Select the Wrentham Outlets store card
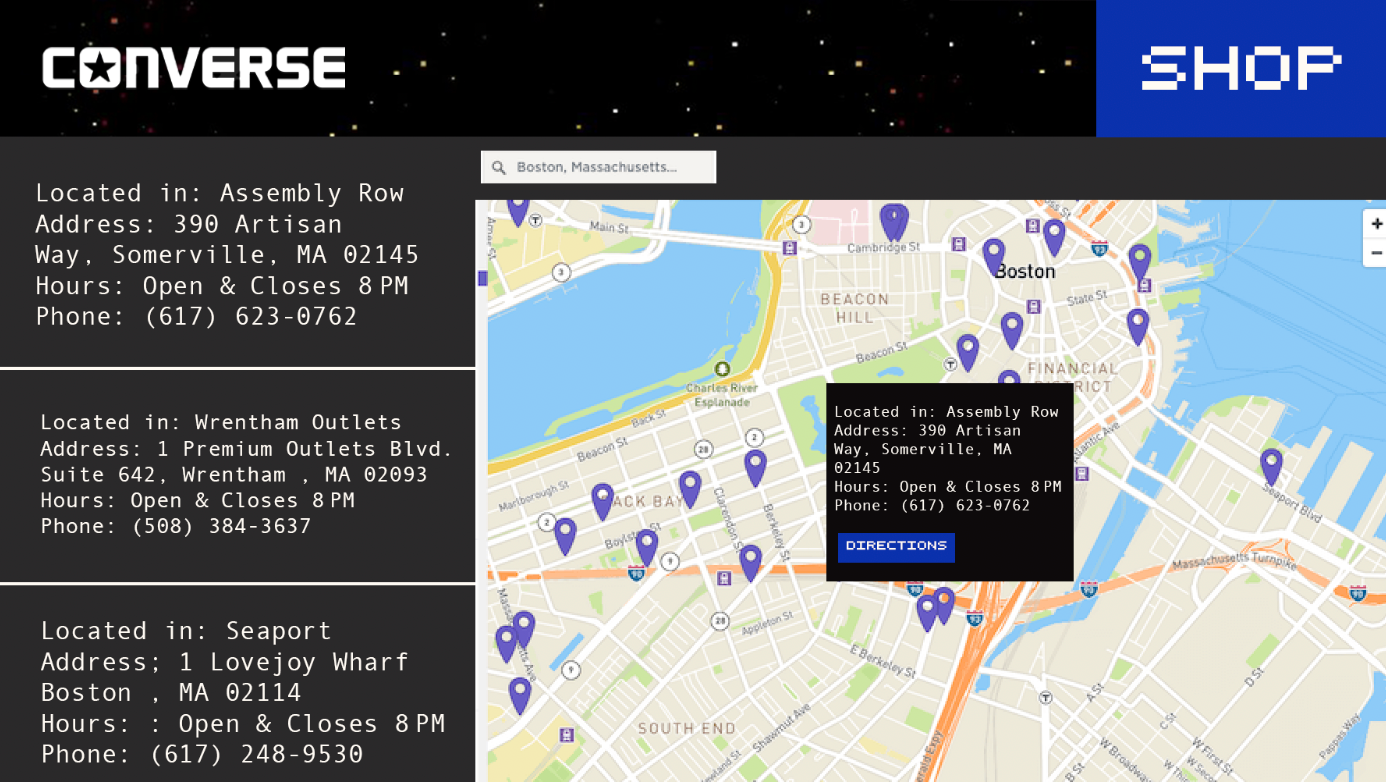The height and width of the screenshot is (782, 1386). [237, 476]
